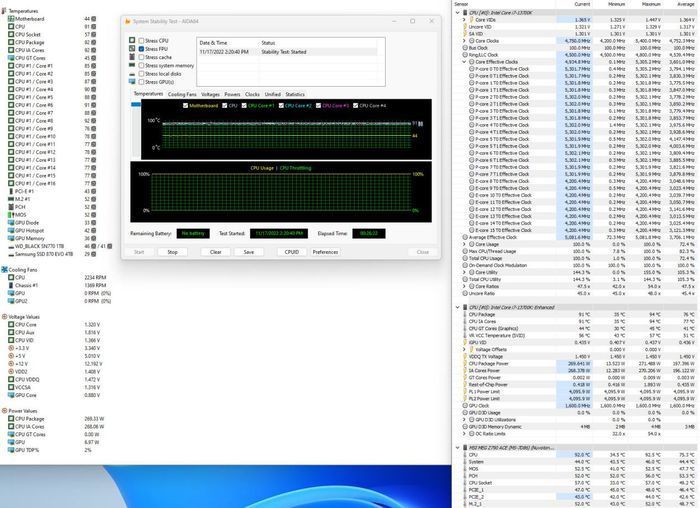Toggle the CPU Core #1 graph checkbox
This screenshot has width=700, height=508.
pos(246,104)
